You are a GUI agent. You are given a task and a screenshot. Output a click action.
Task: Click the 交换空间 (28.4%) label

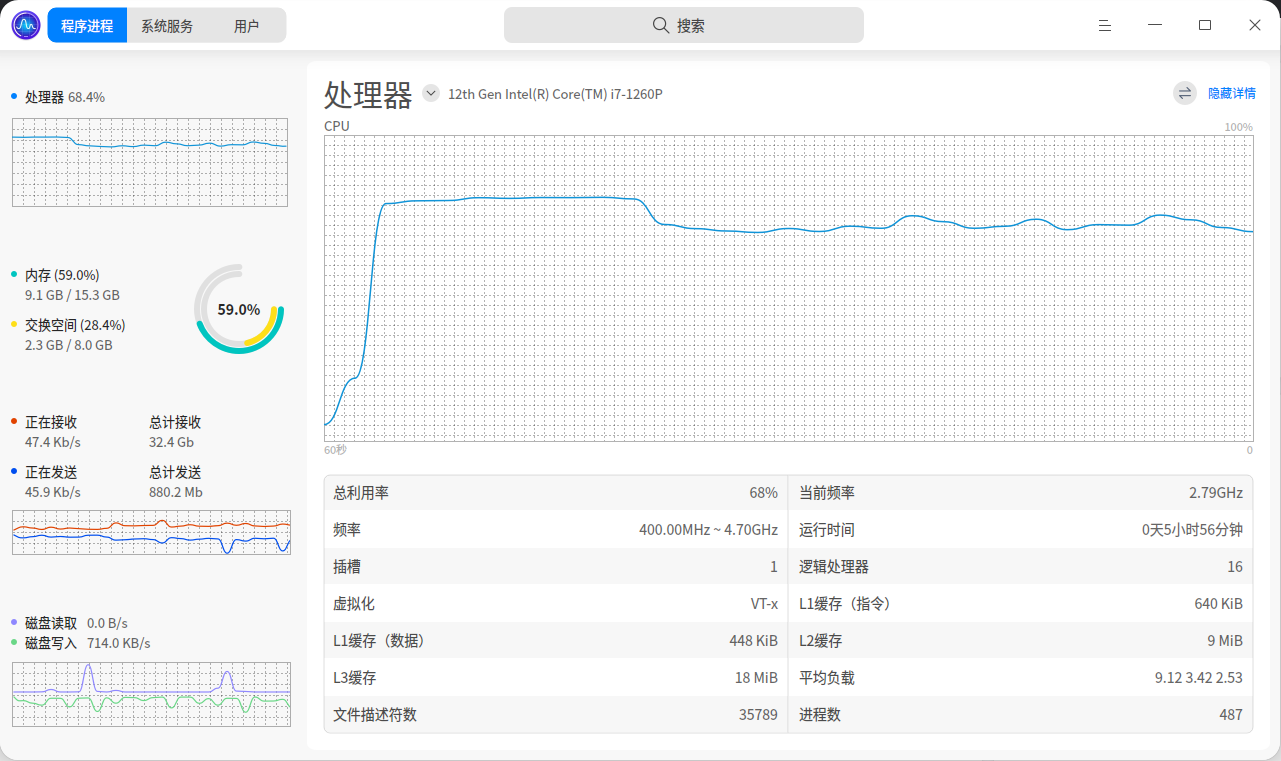[75, 325]
